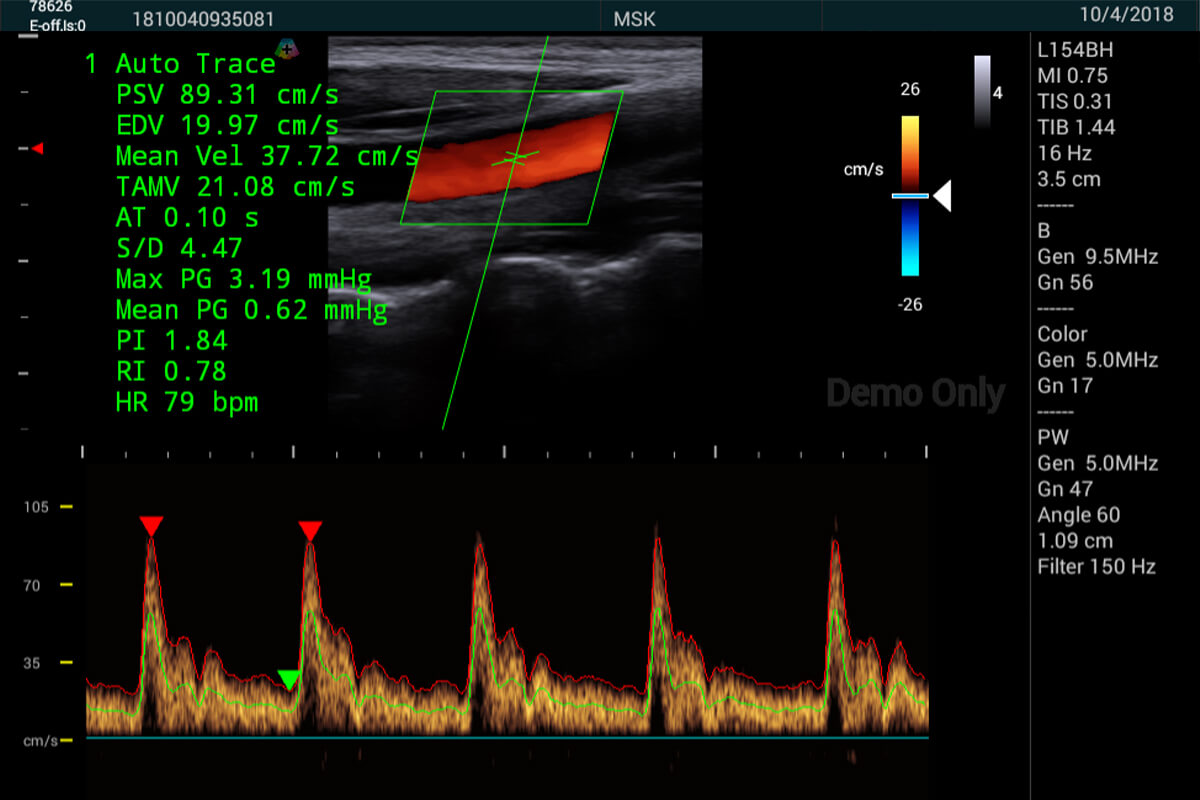
Task: Click the patient ID 1810040935081
Action: (x=203, y=19)
